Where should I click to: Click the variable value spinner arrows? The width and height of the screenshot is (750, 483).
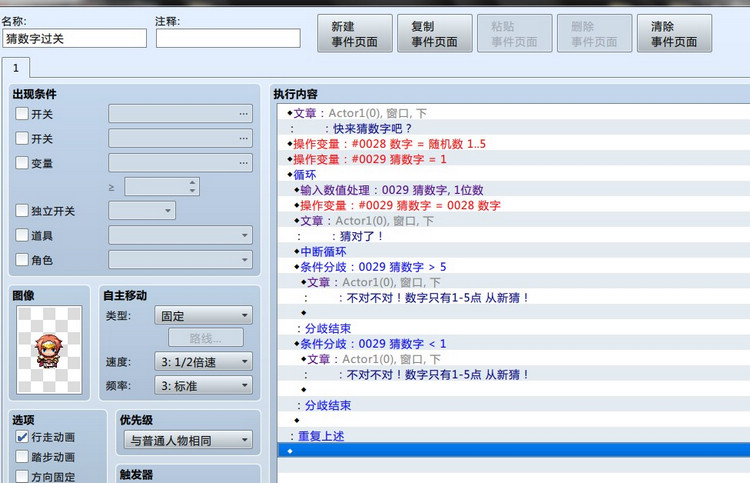(192, 187)
